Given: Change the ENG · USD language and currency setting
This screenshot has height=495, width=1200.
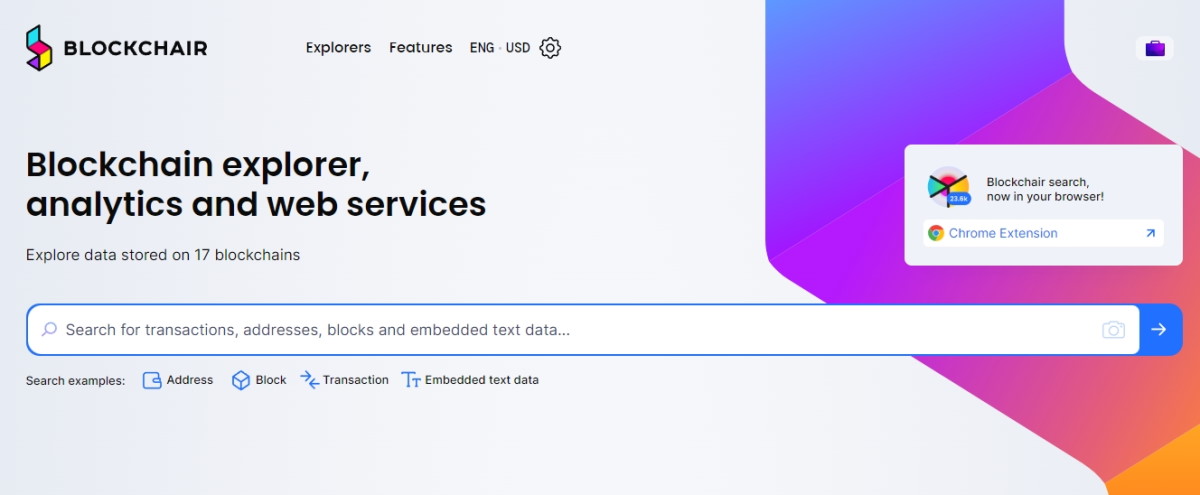Looking at the screenshot, I should pyautogui.click(x=500, y=47).
